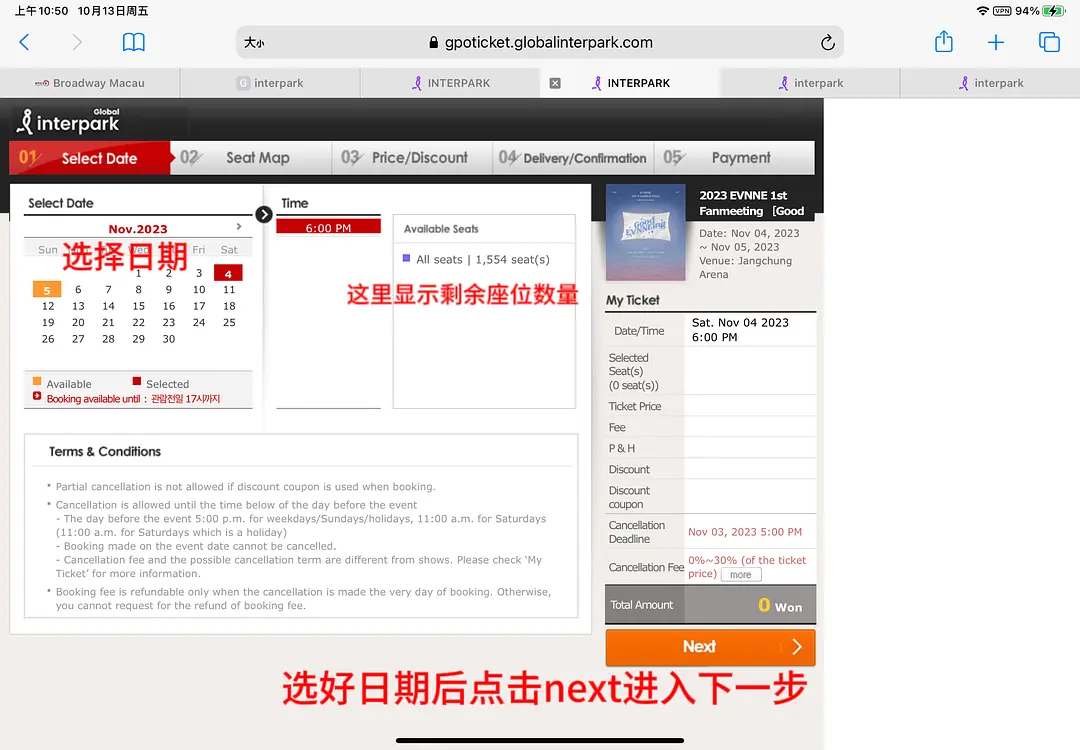
Task: Click the Sat. Nov 04 2023 date value
Action: point(740,322)
